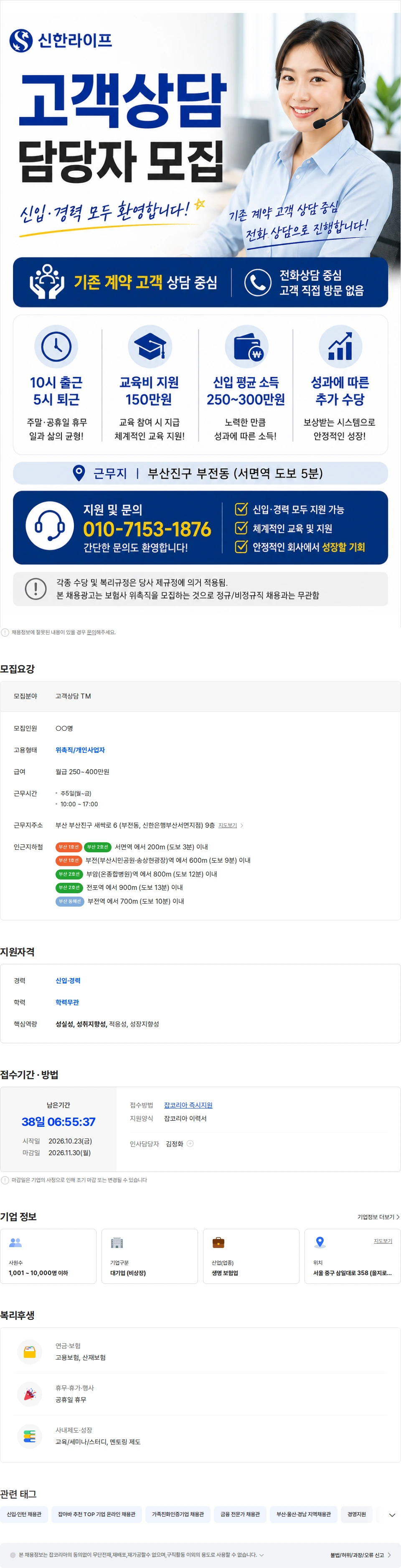The image size is (401, 1568).
Task: Click the headset icon beside 지원 및 문의
Action: (x=50, y=526)
